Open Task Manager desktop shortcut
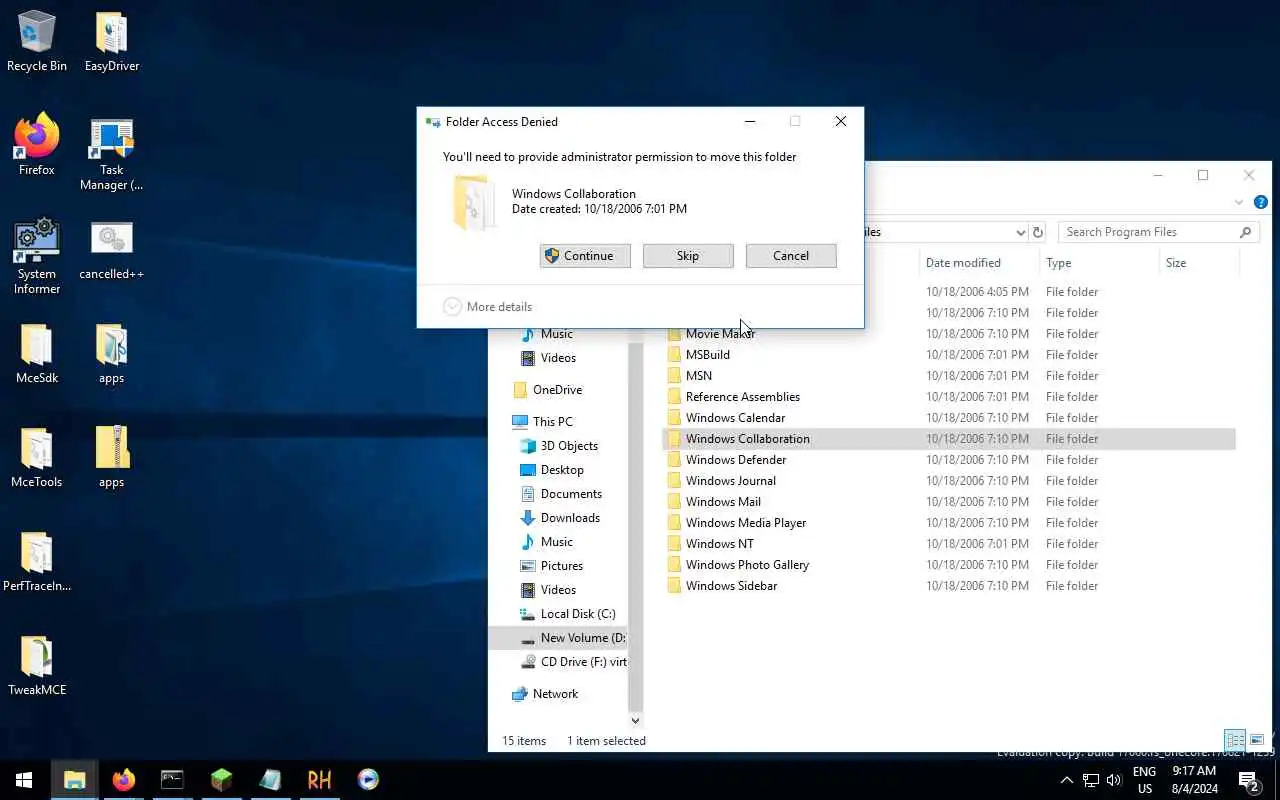This screenshot has height=800, width=1280. coord(112,153)
